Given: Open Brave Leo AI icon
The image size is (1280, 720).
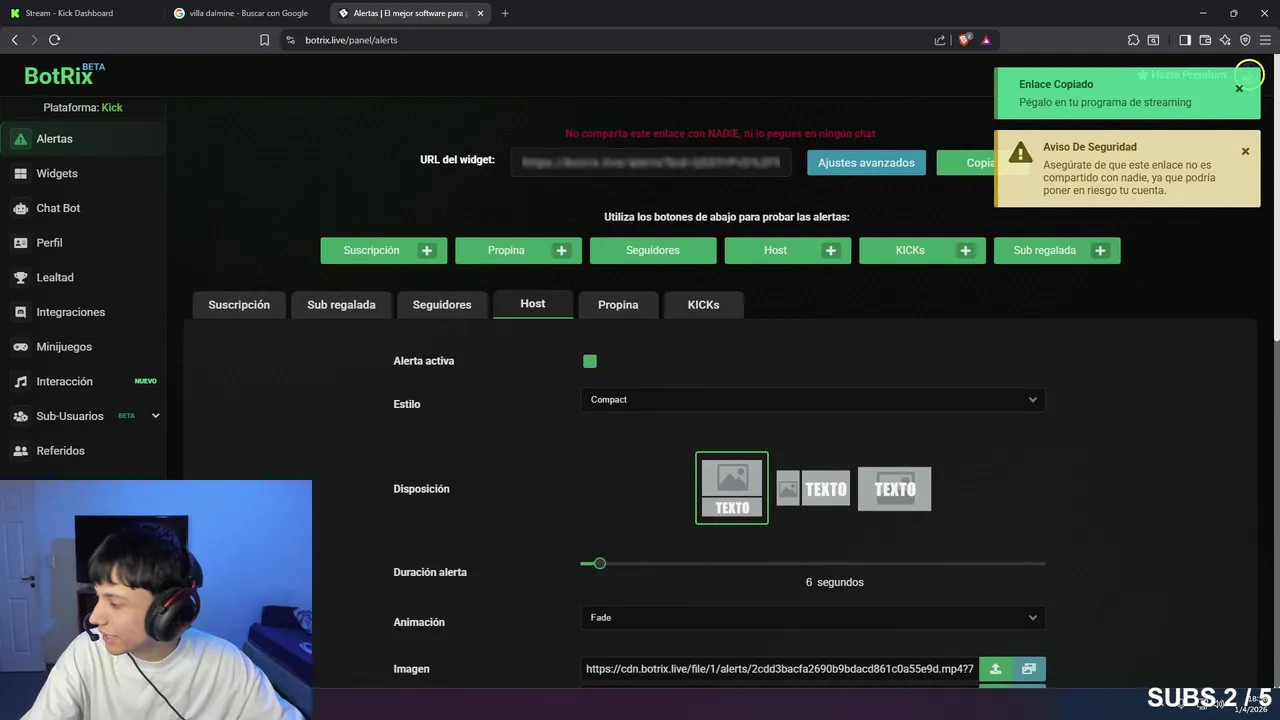Looking at the screenshot, I should pyautogui.click(x=1225, y=40).
